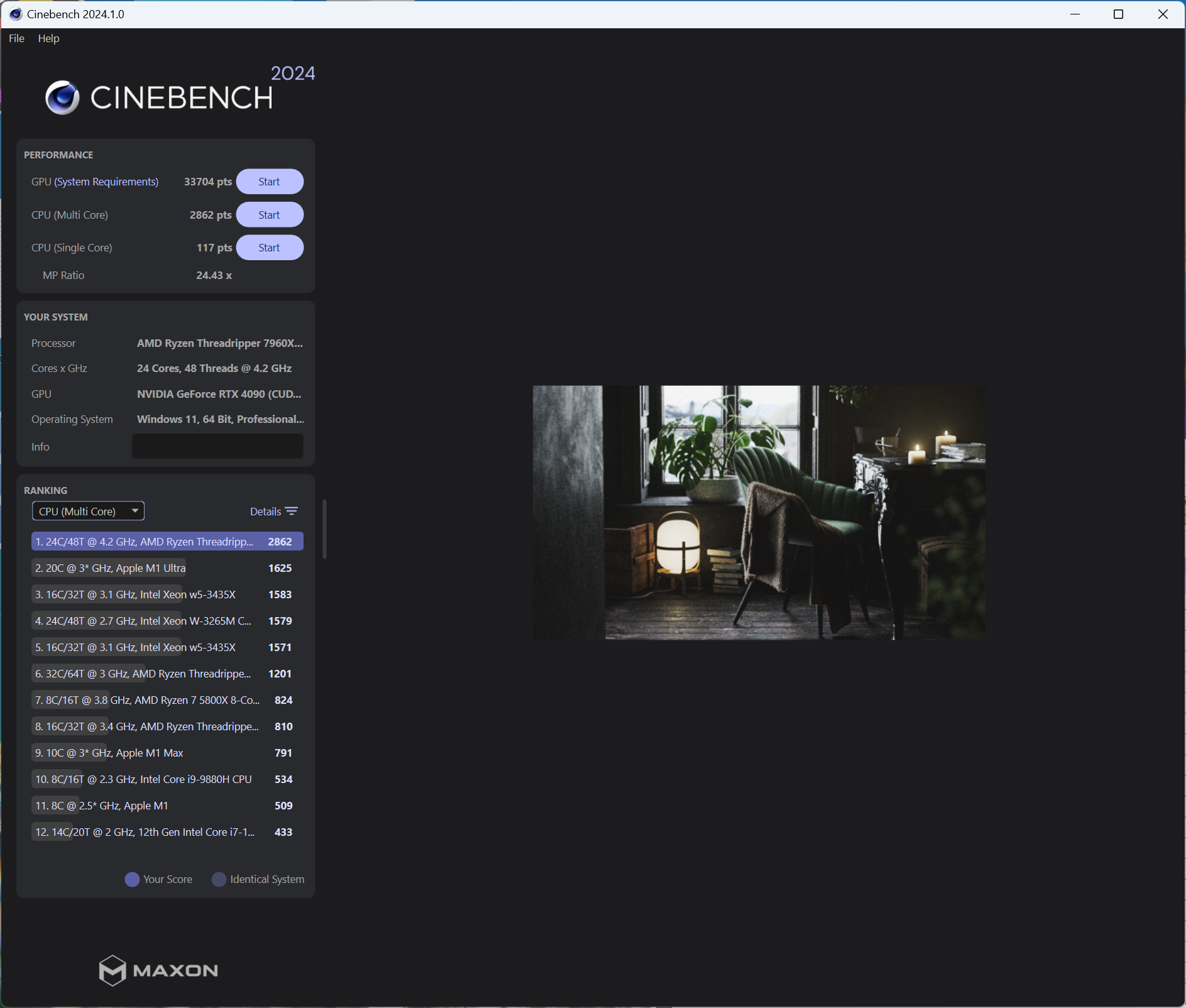Click the NVIDIA GeForce RTX 4090 value
This screenshot has height=1008, width=1186.
[x=219, y=394]
